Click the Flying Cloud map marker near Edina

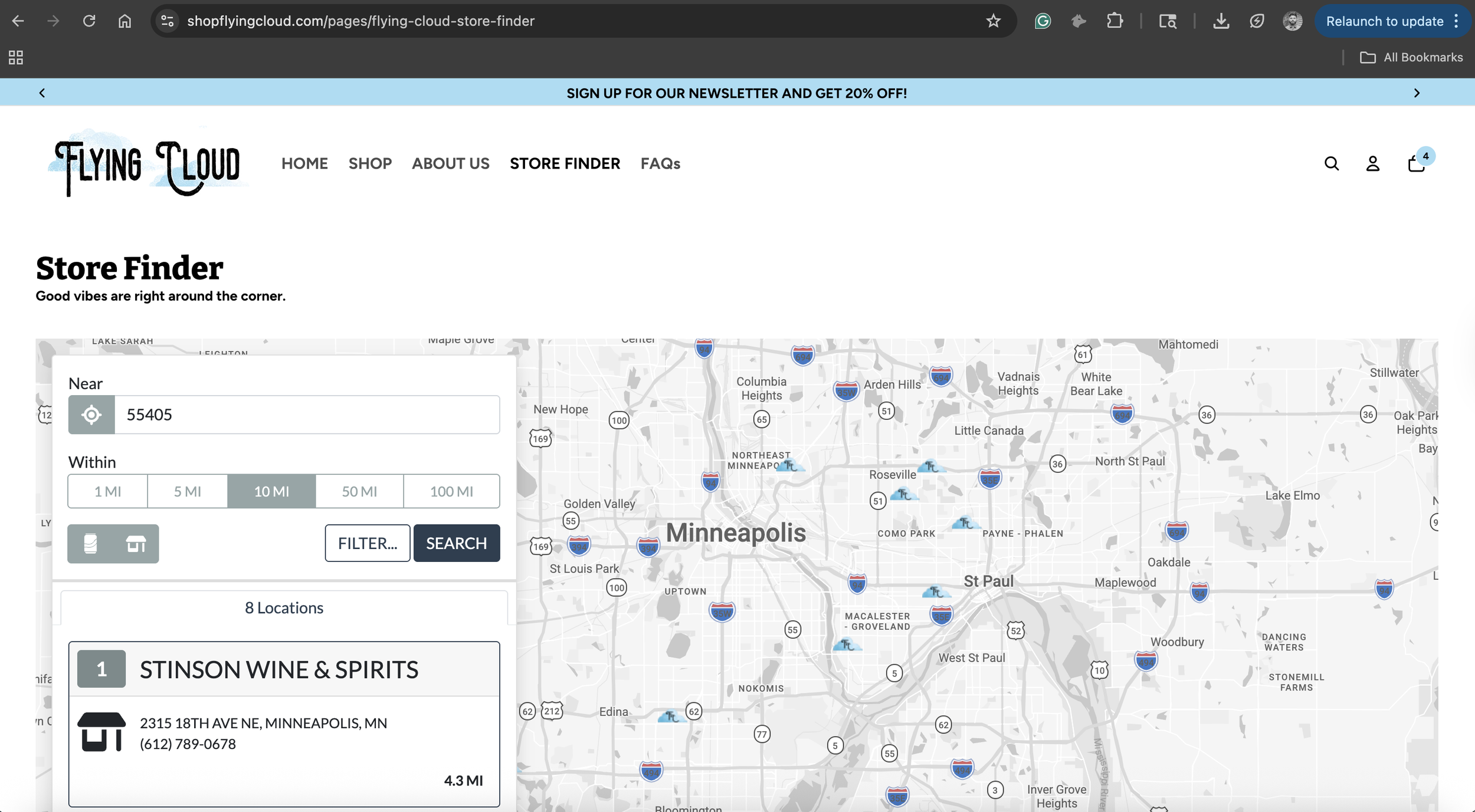(x=671, y=716)
